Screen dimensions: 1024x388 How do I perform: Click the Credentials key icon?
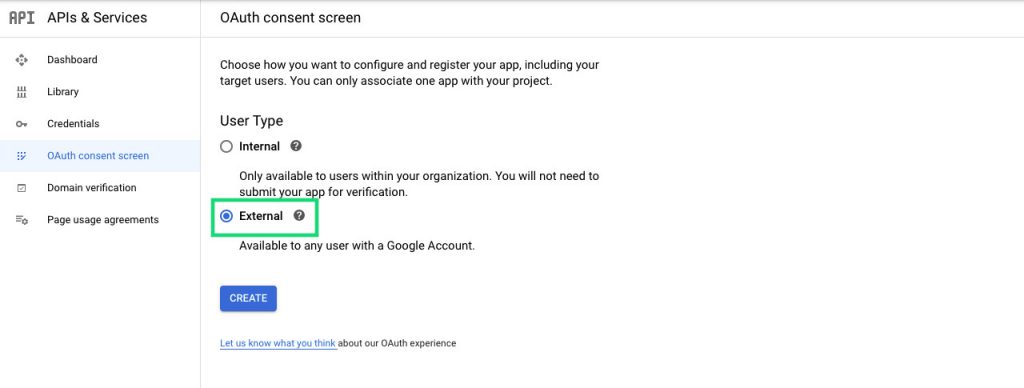[22, 124]
